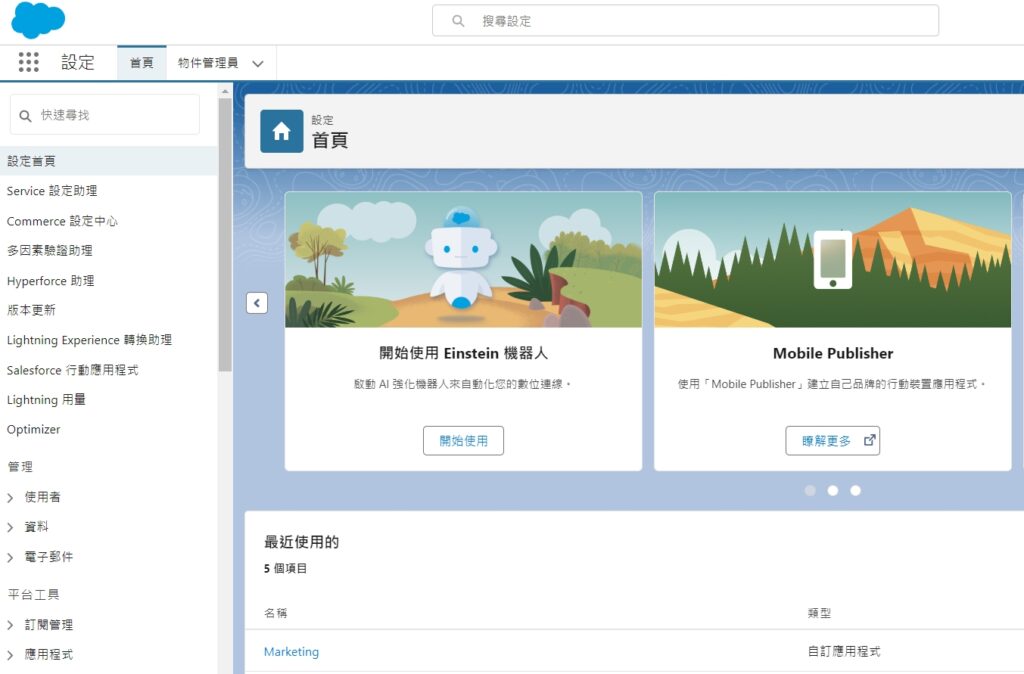The width and height of the screenshot is (1024, 674).
Task: Select the third carousel page dot
Action: [855, 491]
